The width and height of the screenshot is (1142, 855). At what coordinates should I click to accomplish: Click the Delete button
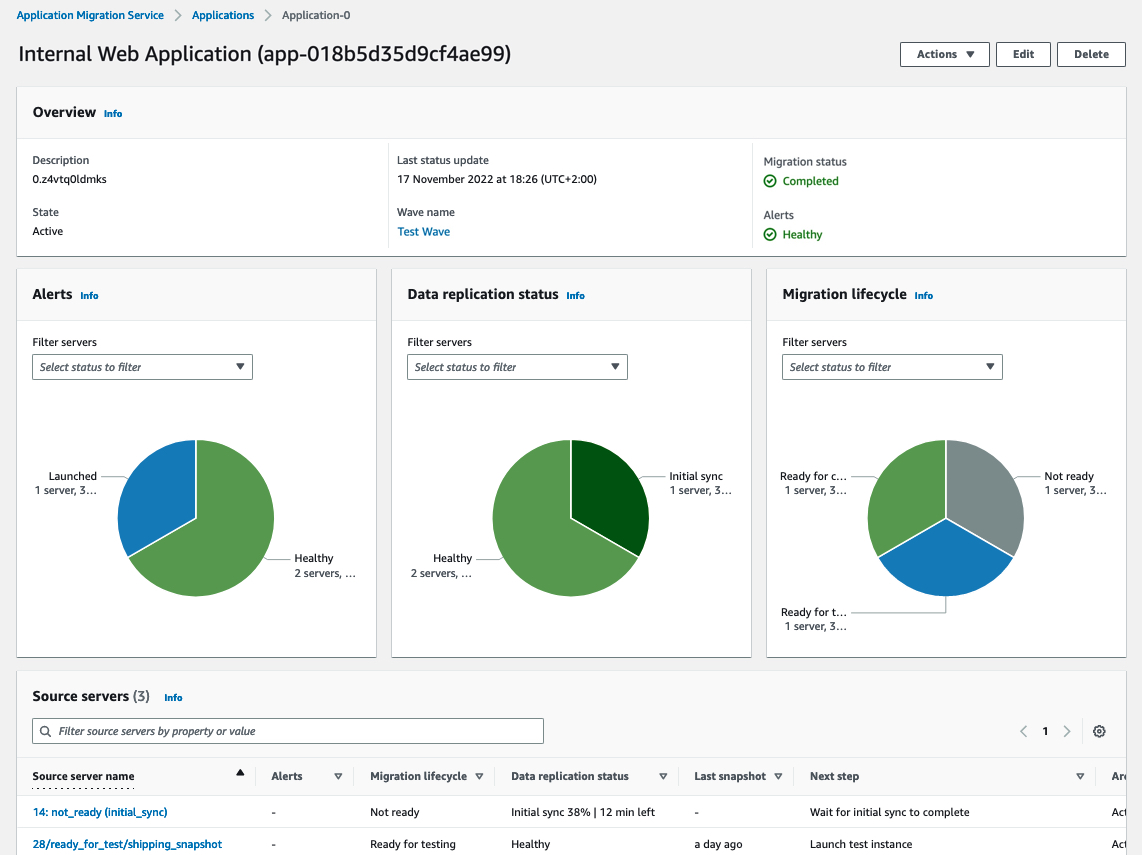(x=1091, y=54)
